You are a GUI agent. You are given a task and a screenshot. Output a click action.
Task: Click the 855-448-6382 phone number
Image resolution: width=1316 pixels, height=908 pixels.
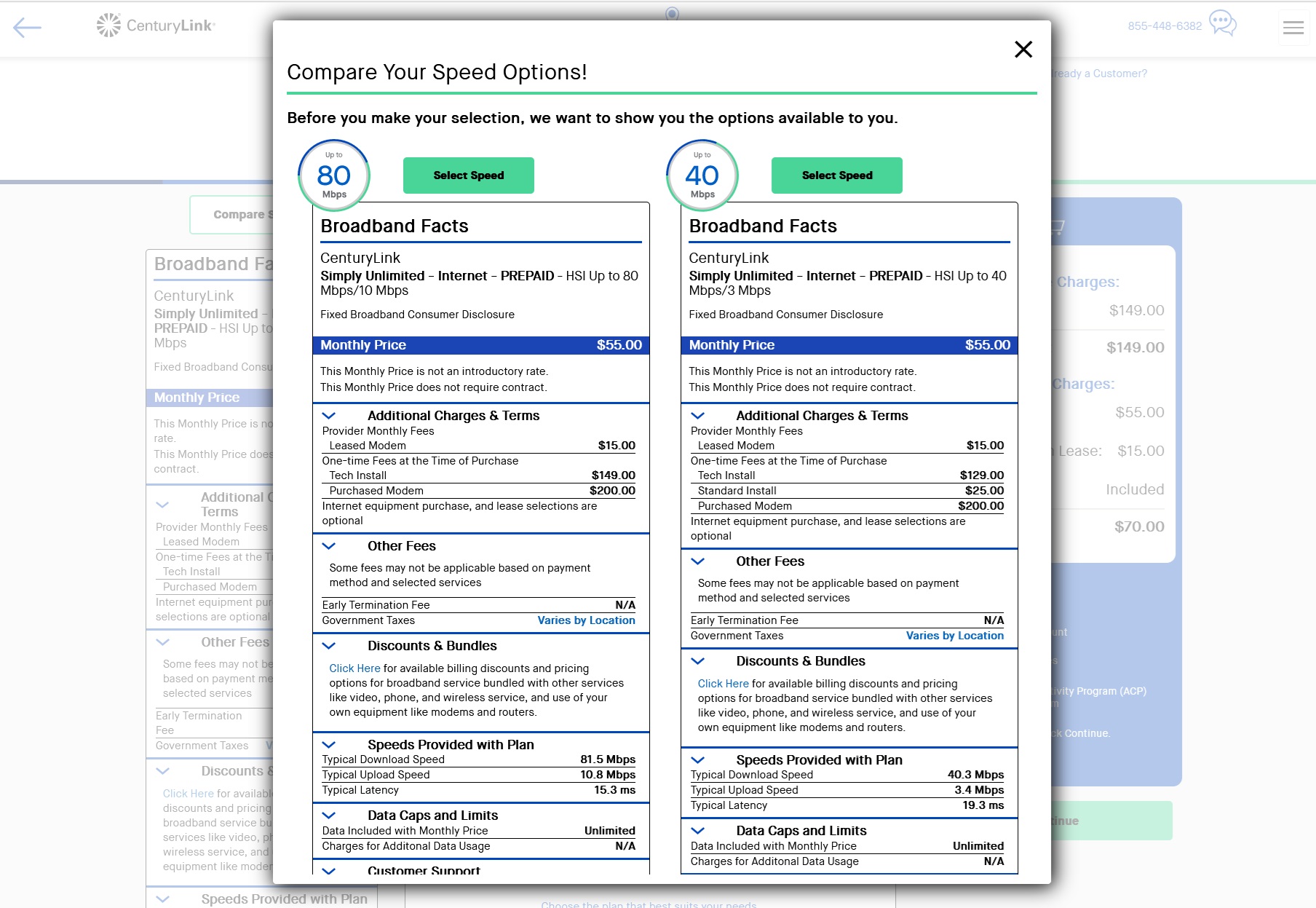(1165, 26)
